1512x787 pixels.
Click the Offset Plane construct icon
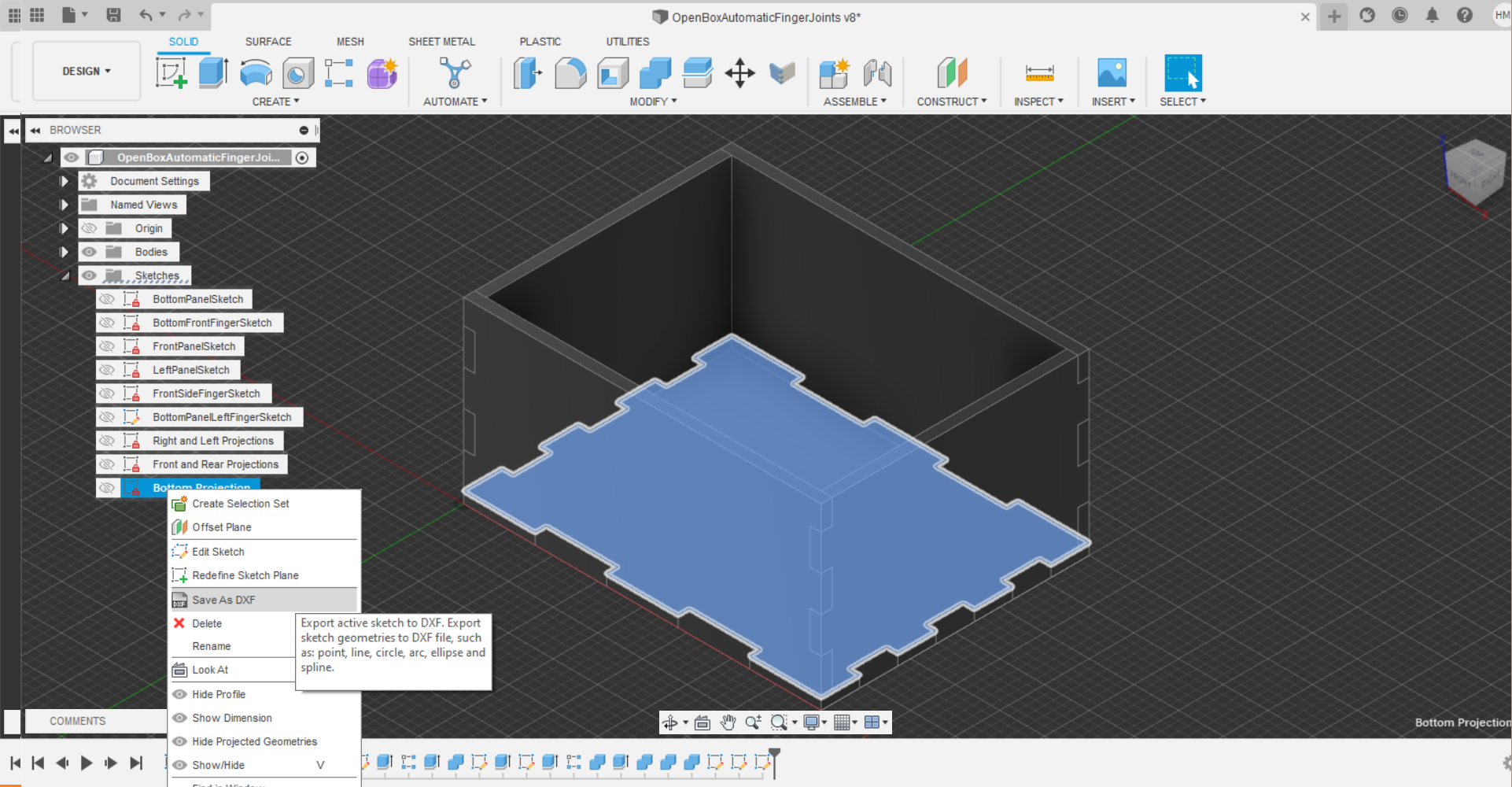pyautogui.click(x=952, y=73)
